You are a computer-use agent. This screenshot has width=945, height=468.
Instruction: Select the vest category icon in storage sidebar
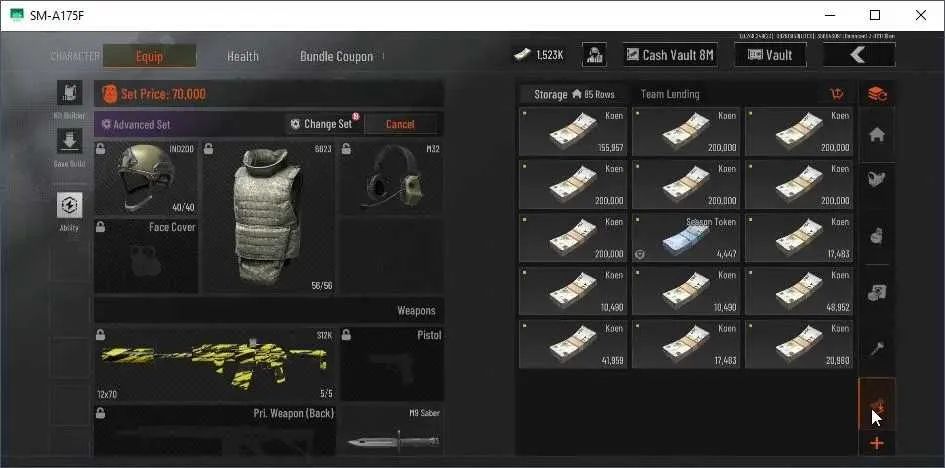(x=877, y=179)
